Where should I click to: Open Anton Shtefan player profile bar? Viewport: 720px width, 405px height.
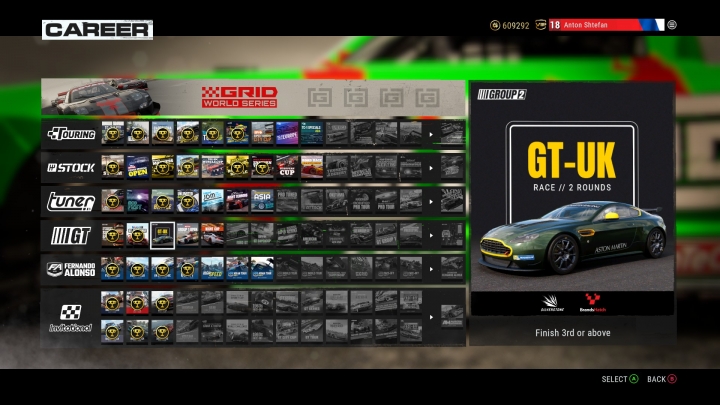[606, 25]
